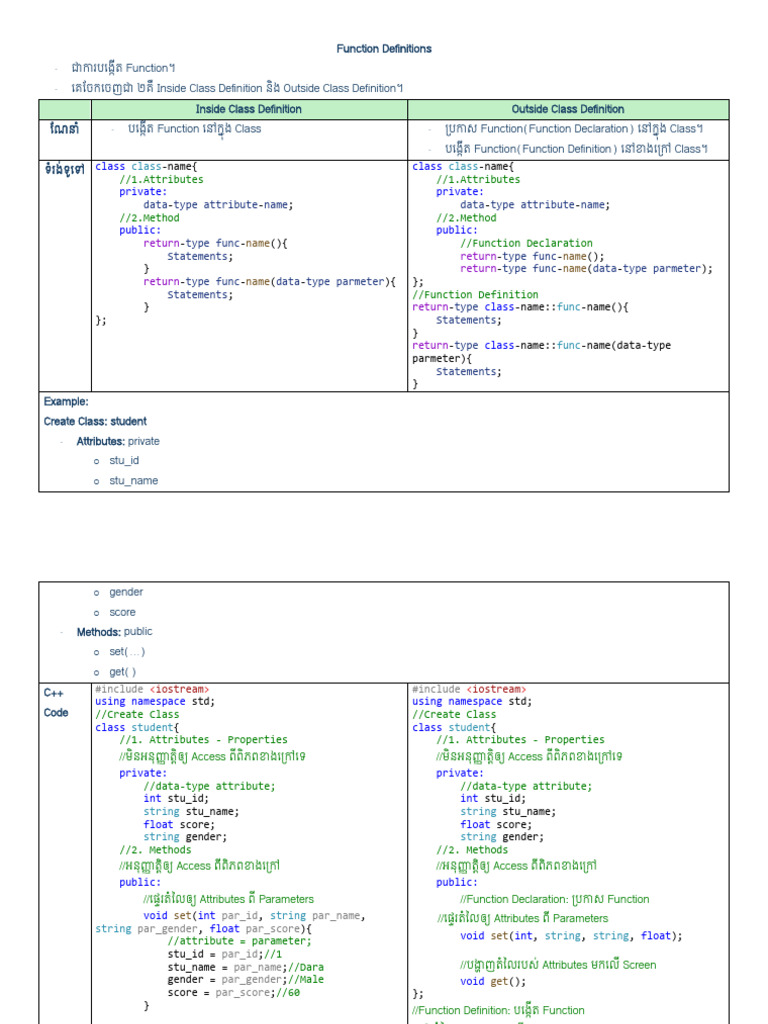The width and height of the screenshot is (768, 1024).
Task: Click the 'return-type func-name();' declaration line
Action: pos(532,256)
